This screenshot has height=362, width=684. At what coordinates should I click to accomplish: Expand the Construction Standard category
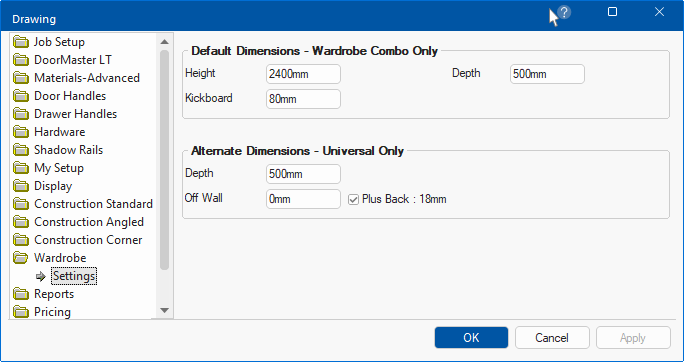[93, 204]
